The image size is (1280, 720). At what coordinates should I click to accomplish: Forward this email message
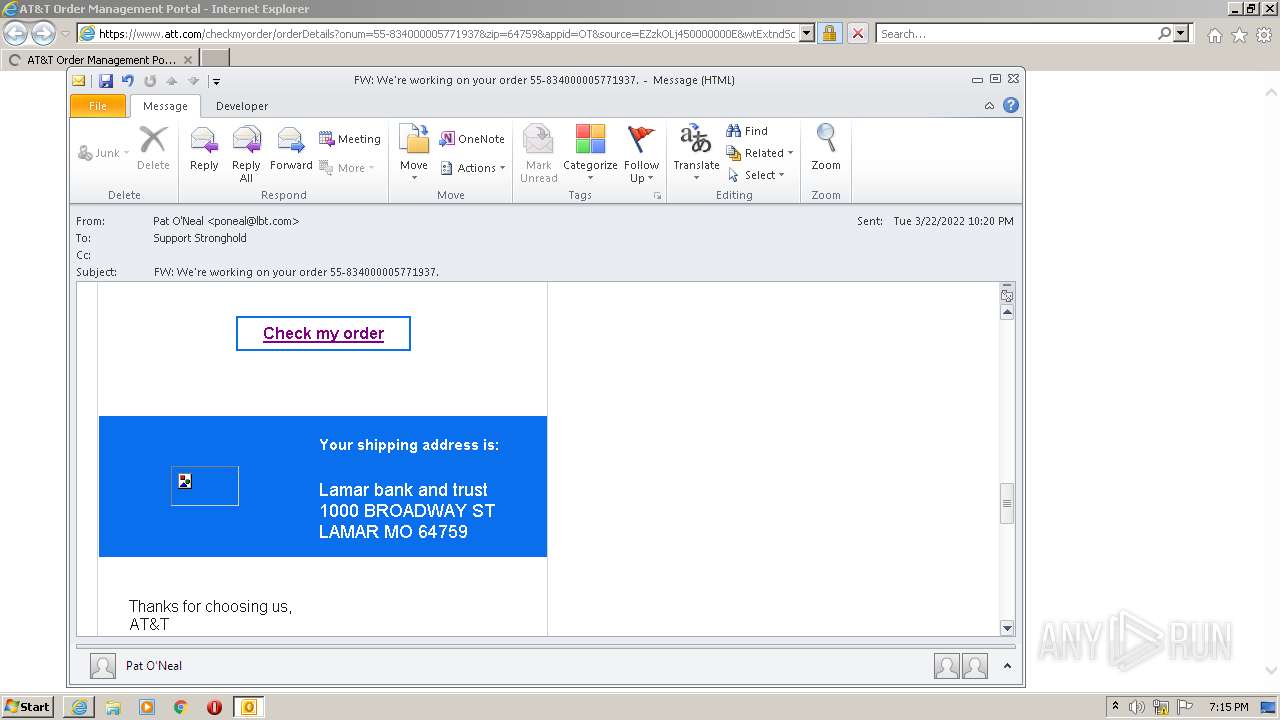[291, 151]
